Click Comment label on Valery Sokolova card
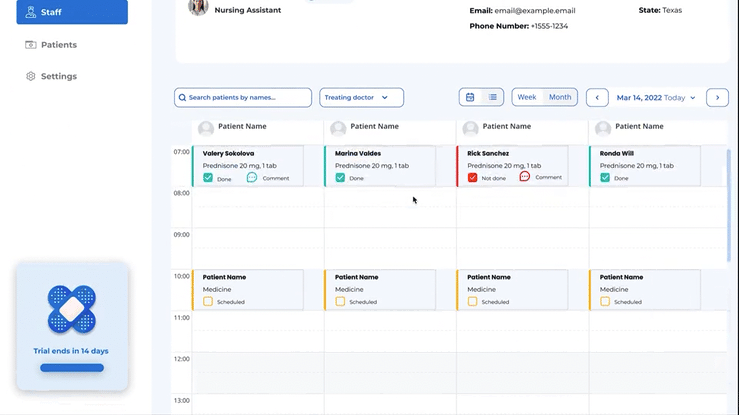This screenshot has height=415, width=739. pyautogui.click(x=276, y=178)
